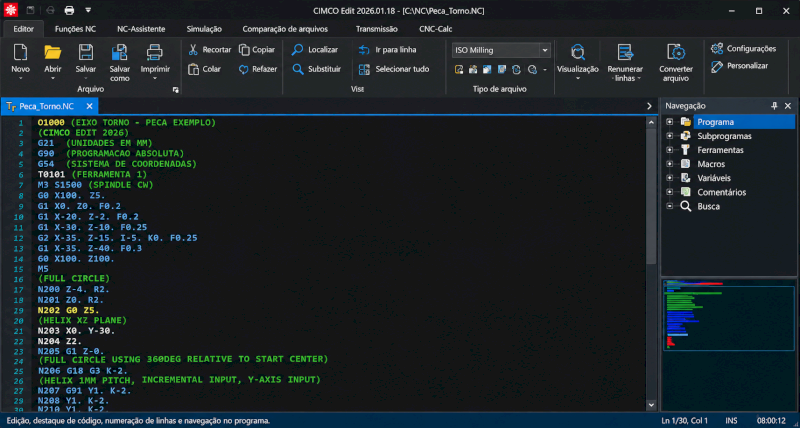The width and height of the screenshot is (800, 428).
Task: Click Ir para linha
Action: coord(387,49)
